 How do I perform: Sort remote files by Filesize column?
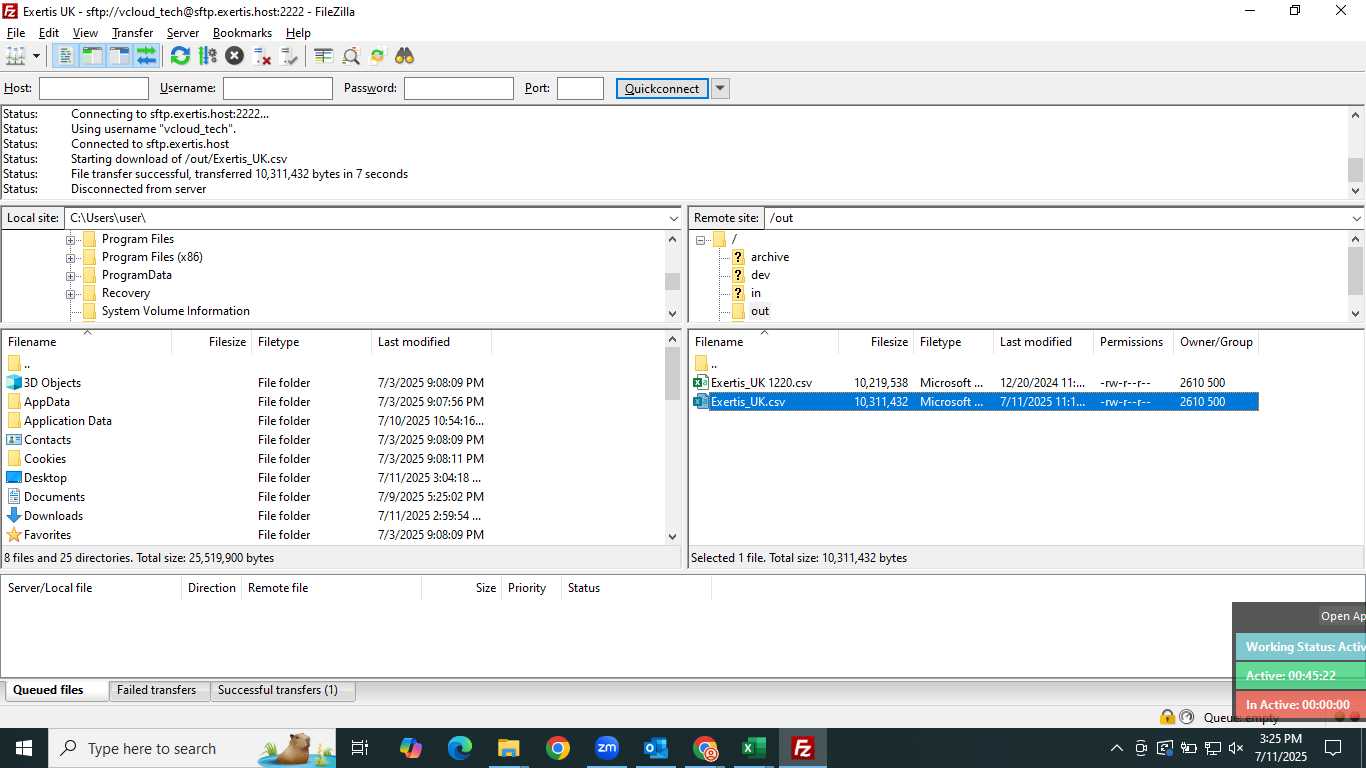coord(876,342)
